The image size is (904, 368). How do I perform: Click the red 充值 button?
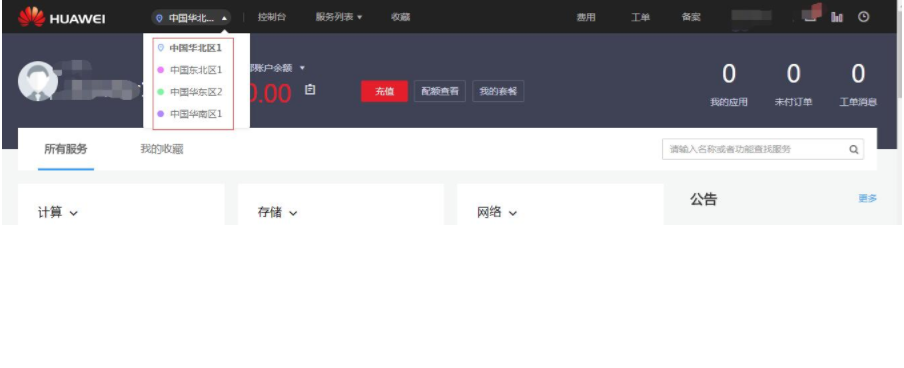[x=384, y=91]
